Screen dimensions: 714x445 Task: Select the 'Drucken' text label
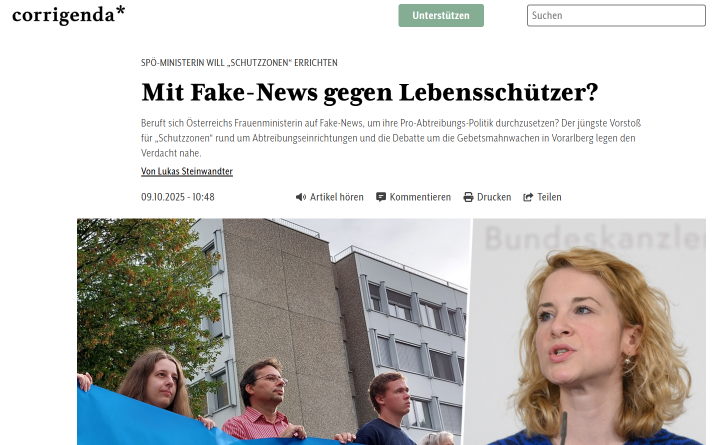click(x=494, y=197)
